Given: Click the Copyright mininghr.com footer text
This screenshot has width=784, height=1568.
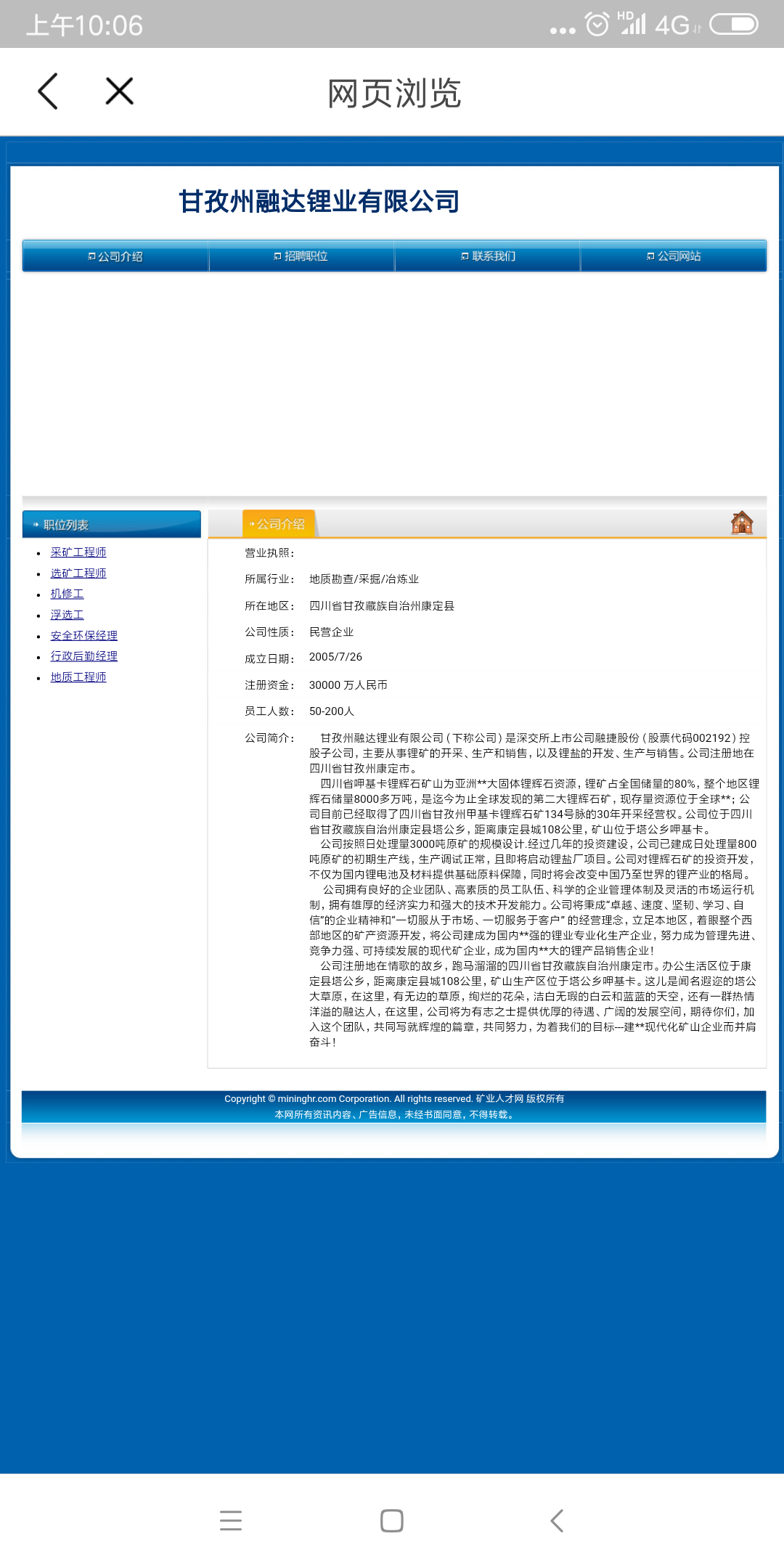Looking at the screenshot, I should [394, 1099].
